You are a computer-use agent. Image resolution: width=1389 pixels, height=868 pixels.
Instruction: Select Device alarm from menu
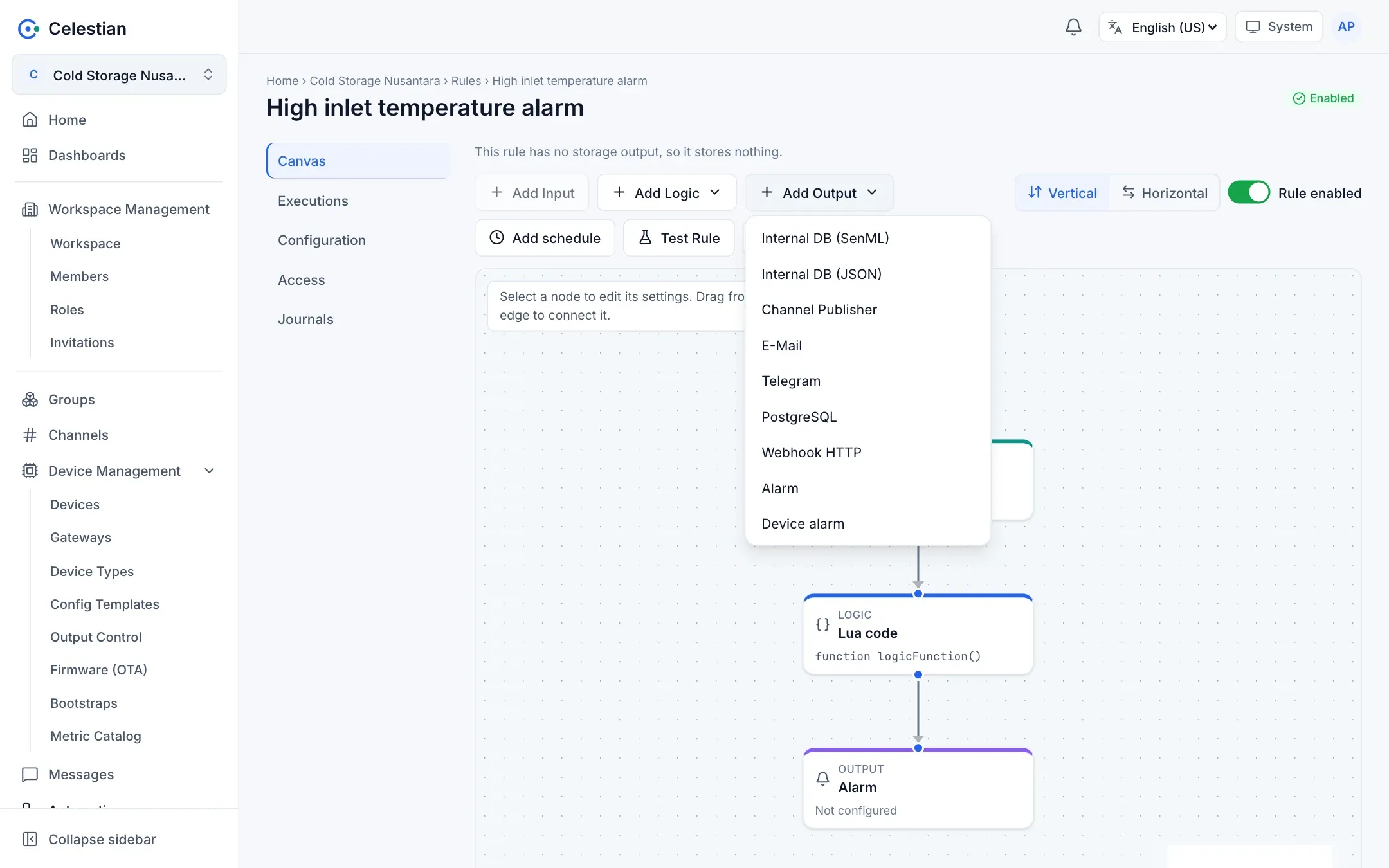867,523
